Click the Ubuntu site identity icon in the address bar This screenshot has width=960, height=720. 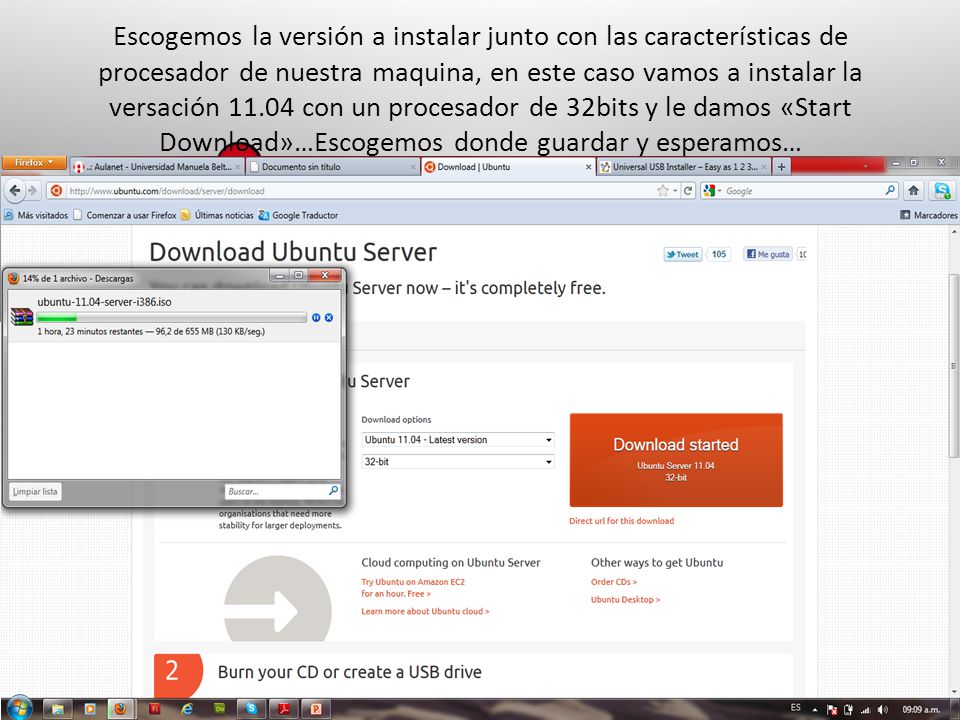pyautogui.click(x=56, y=191)
